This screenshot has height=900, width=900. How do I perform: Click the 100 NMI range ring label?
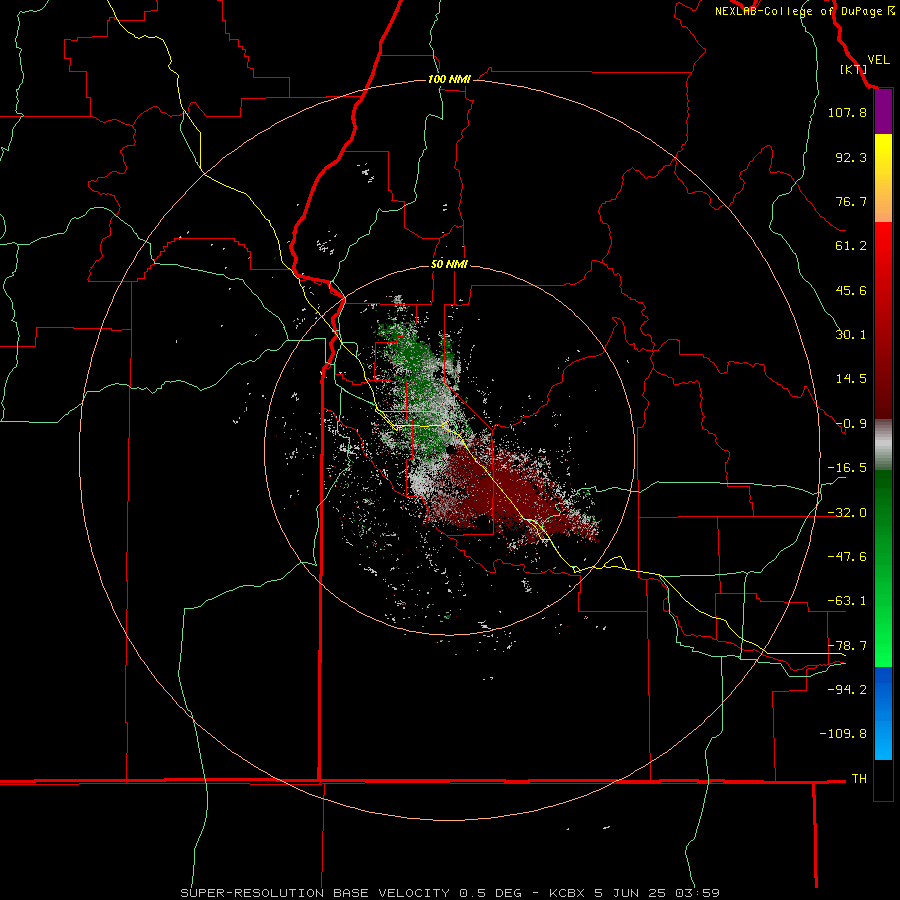[449, 79]
